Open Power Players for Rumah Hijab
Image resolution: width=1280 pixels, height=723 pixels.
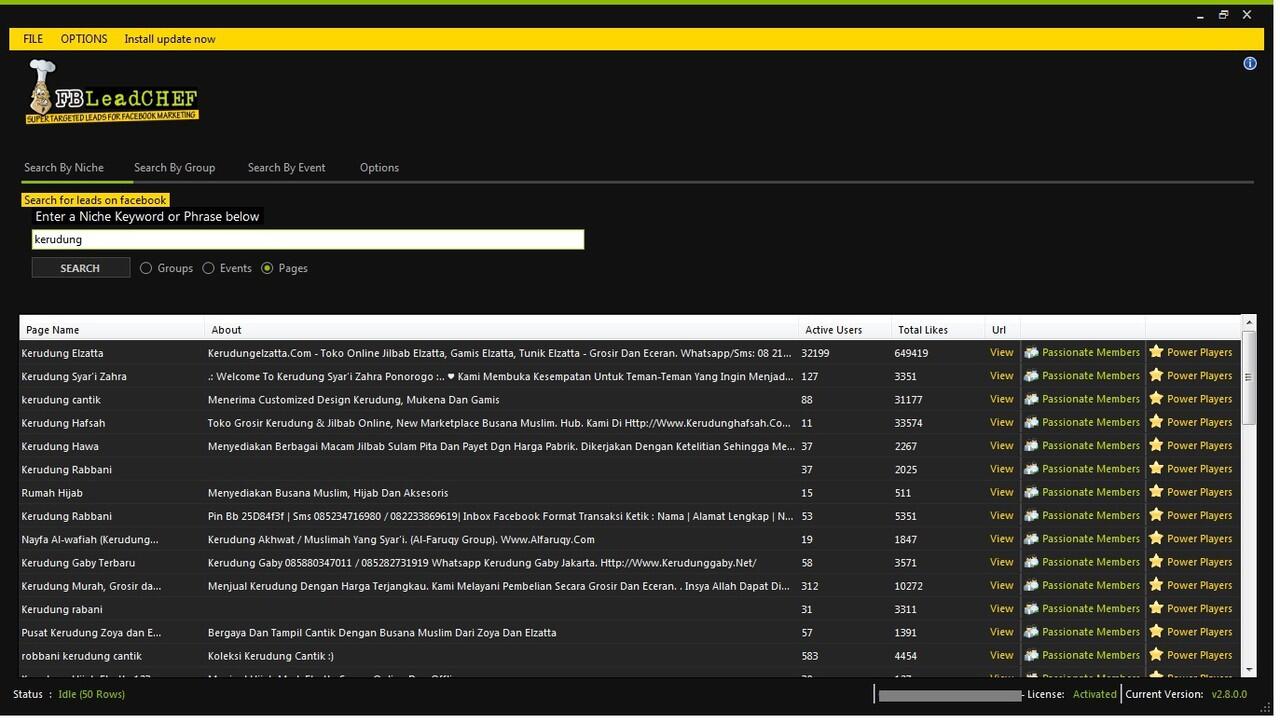tap(1190, 492)
